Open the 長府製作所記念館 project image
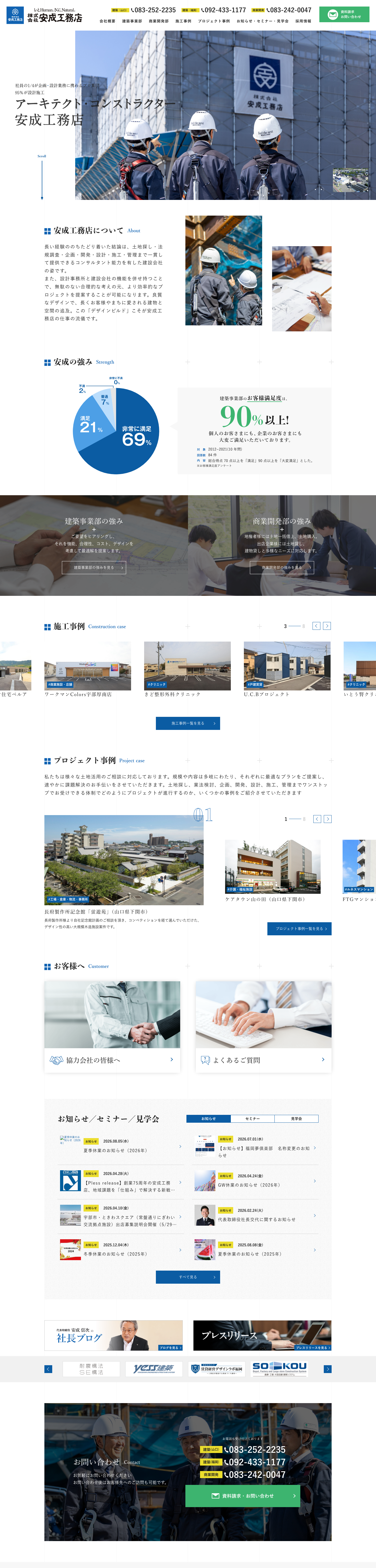This screenshot has height=1568, width=376. click(x=124, y=860)
